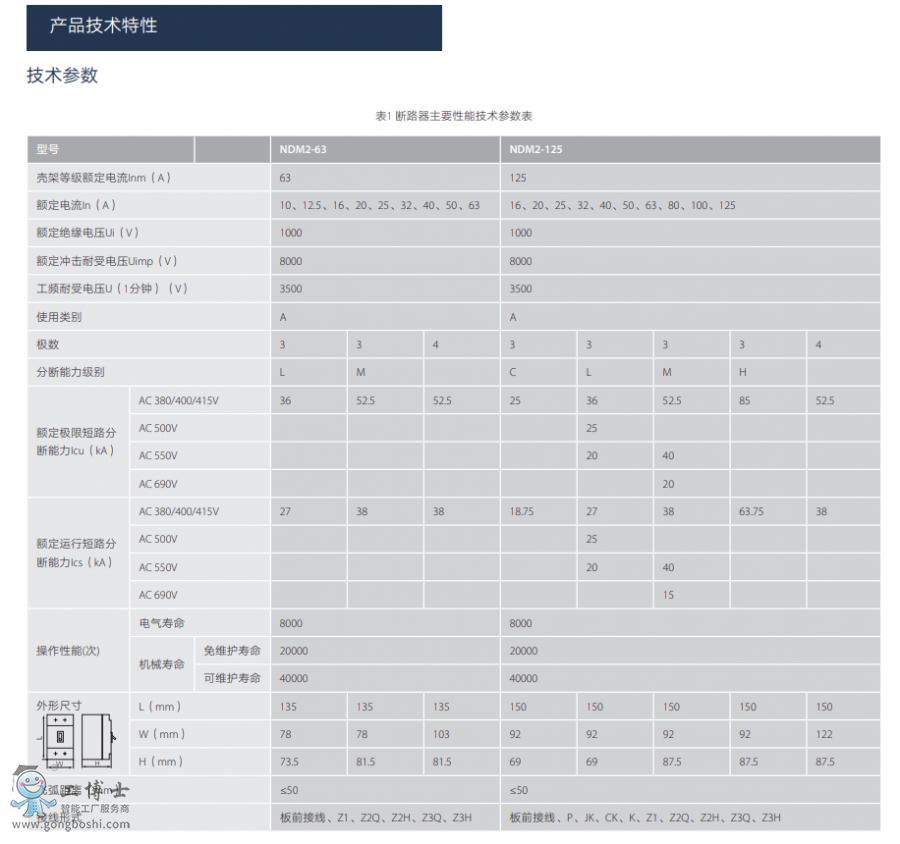
Task: Click the 极数 row label
Action: [48, 344]
